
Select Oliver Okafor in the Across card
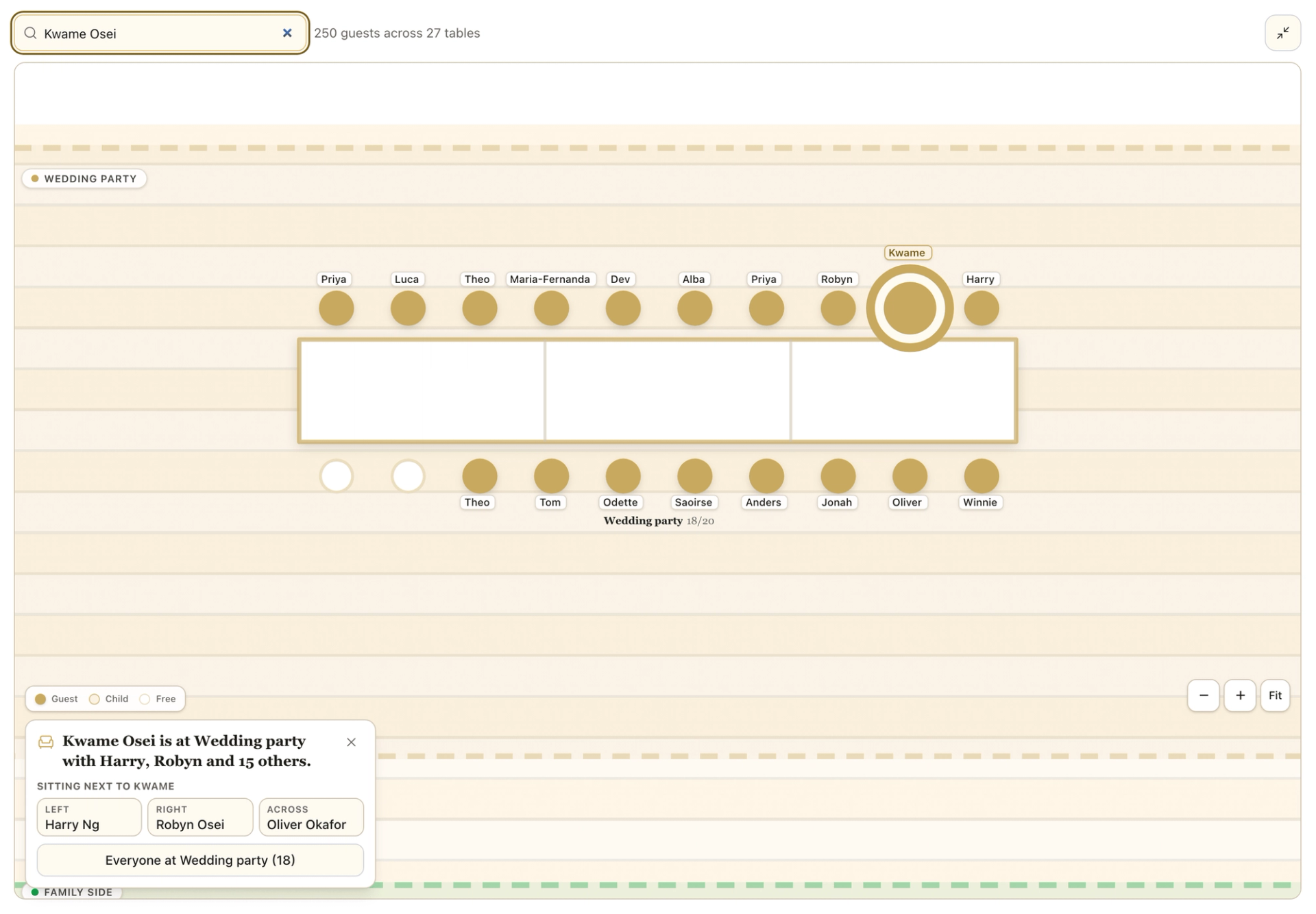[311, 817]
